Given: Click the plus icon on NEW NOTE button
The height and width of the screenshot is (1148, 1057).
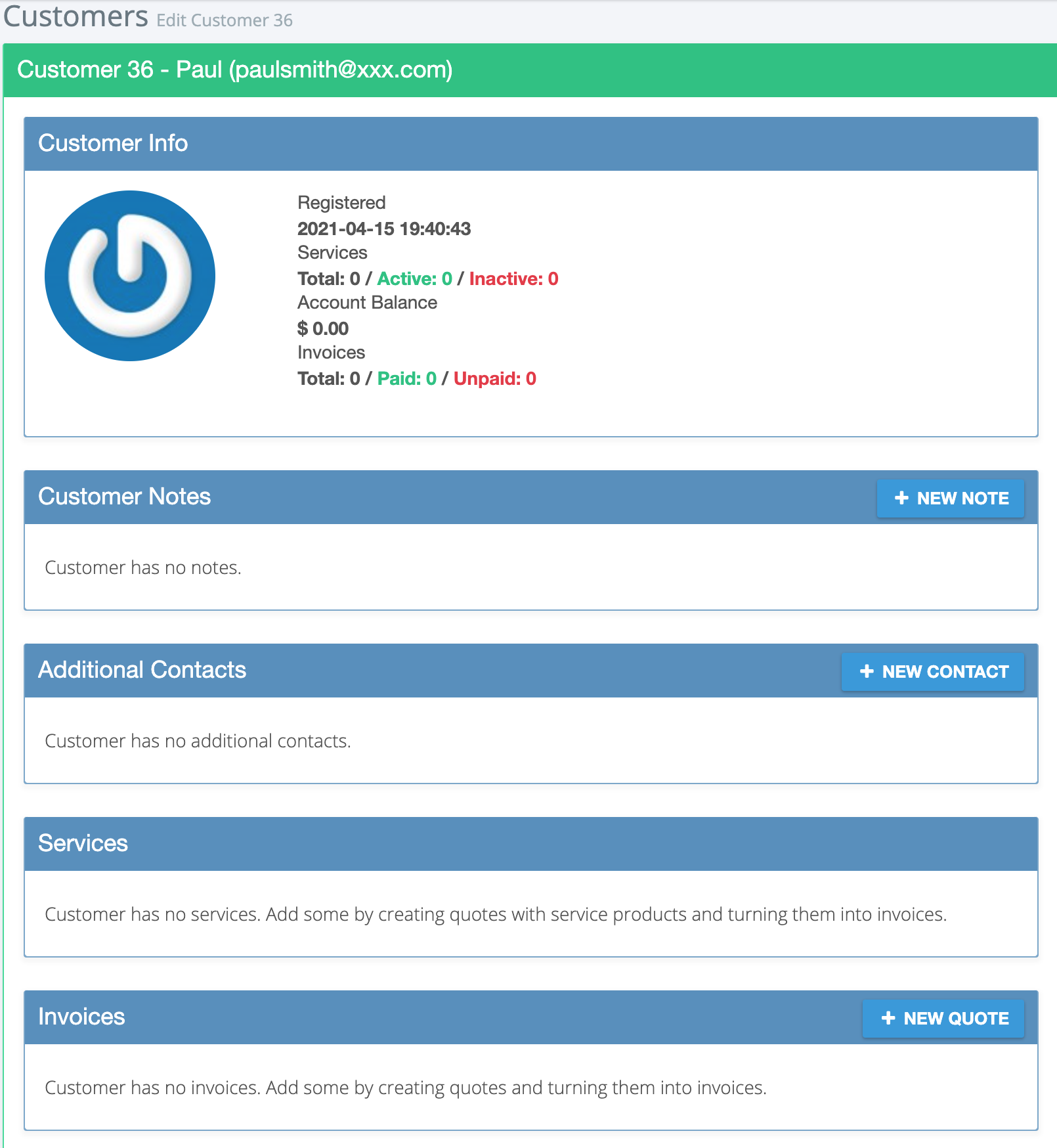Looking at the screenshot, I should tap(902, 498).
